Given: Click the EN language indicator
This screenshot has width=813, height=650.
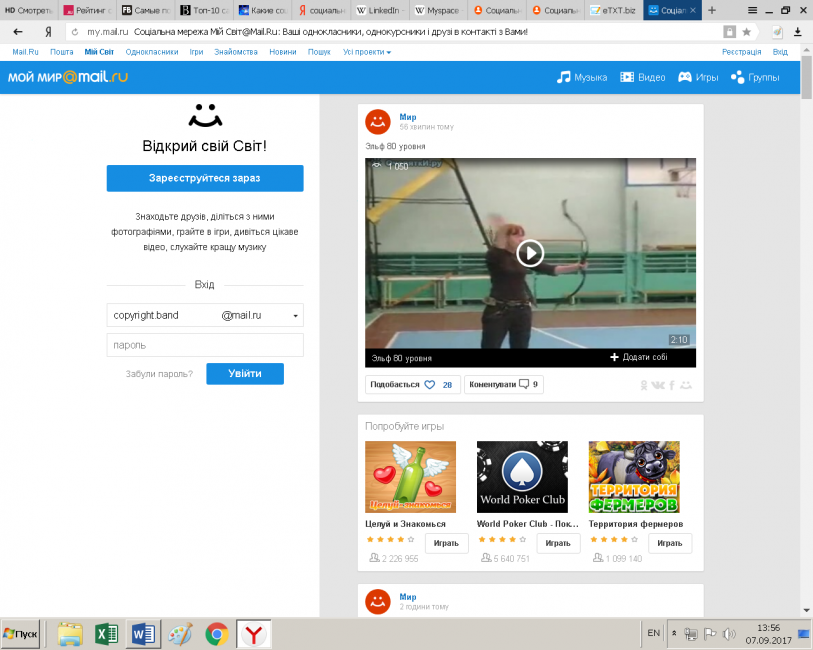Looking at the screenshot, I should point(653,633).
